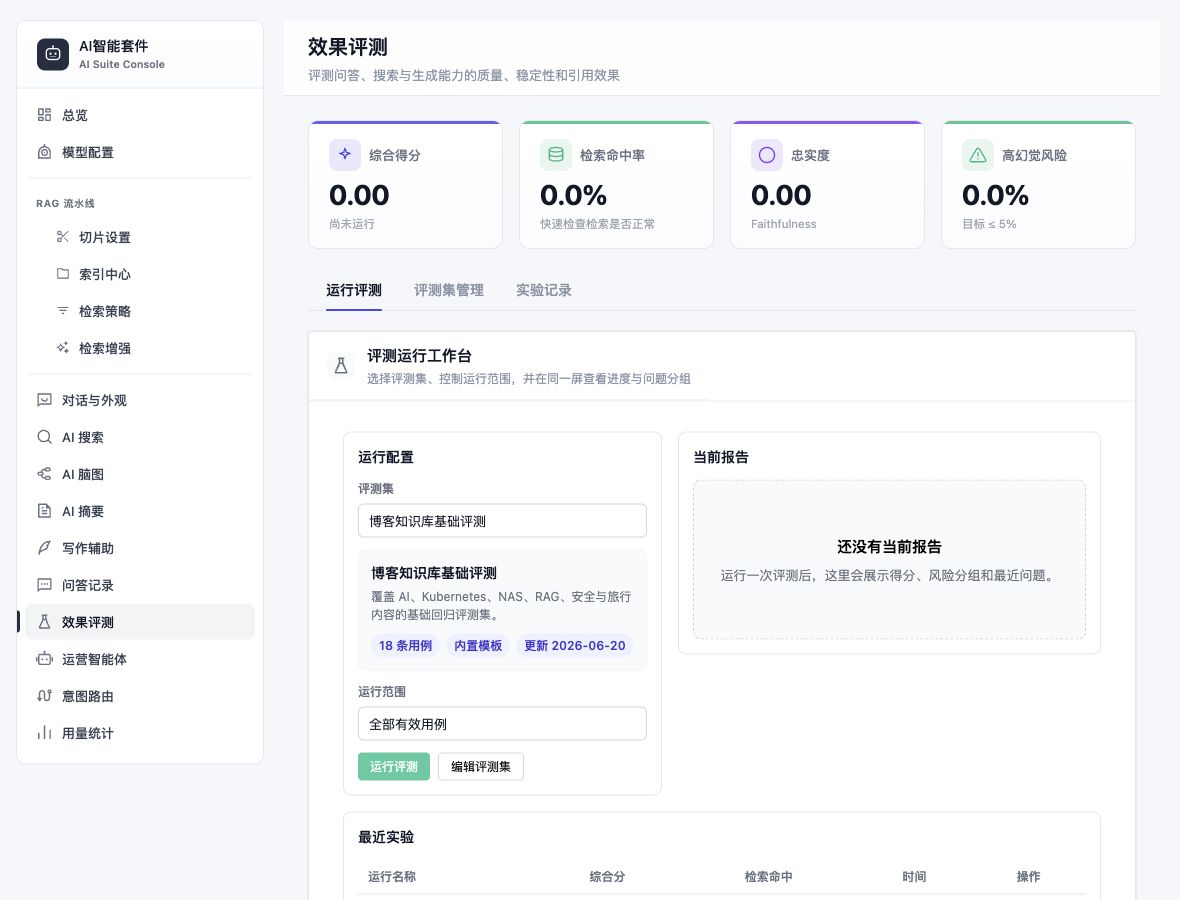Open the 评测集 dropdown 博客知识库基础评测
The image size is (1180, 900).
click(x=502, y=521)
